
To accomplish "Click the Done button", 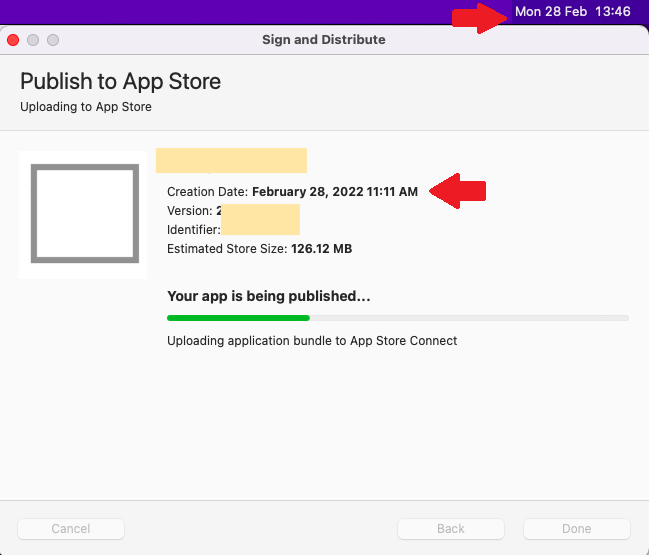I will 577,528.
